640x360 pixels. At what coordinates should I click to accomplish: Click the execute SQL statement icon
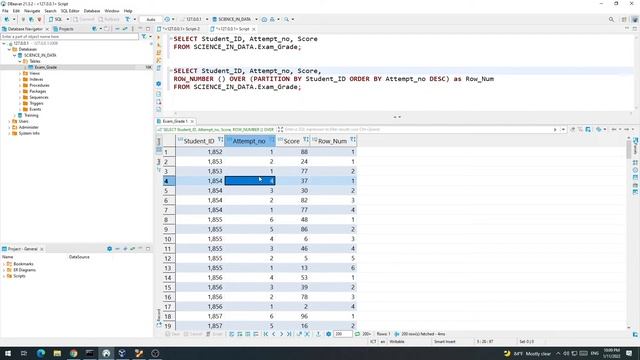coord(159,38)
